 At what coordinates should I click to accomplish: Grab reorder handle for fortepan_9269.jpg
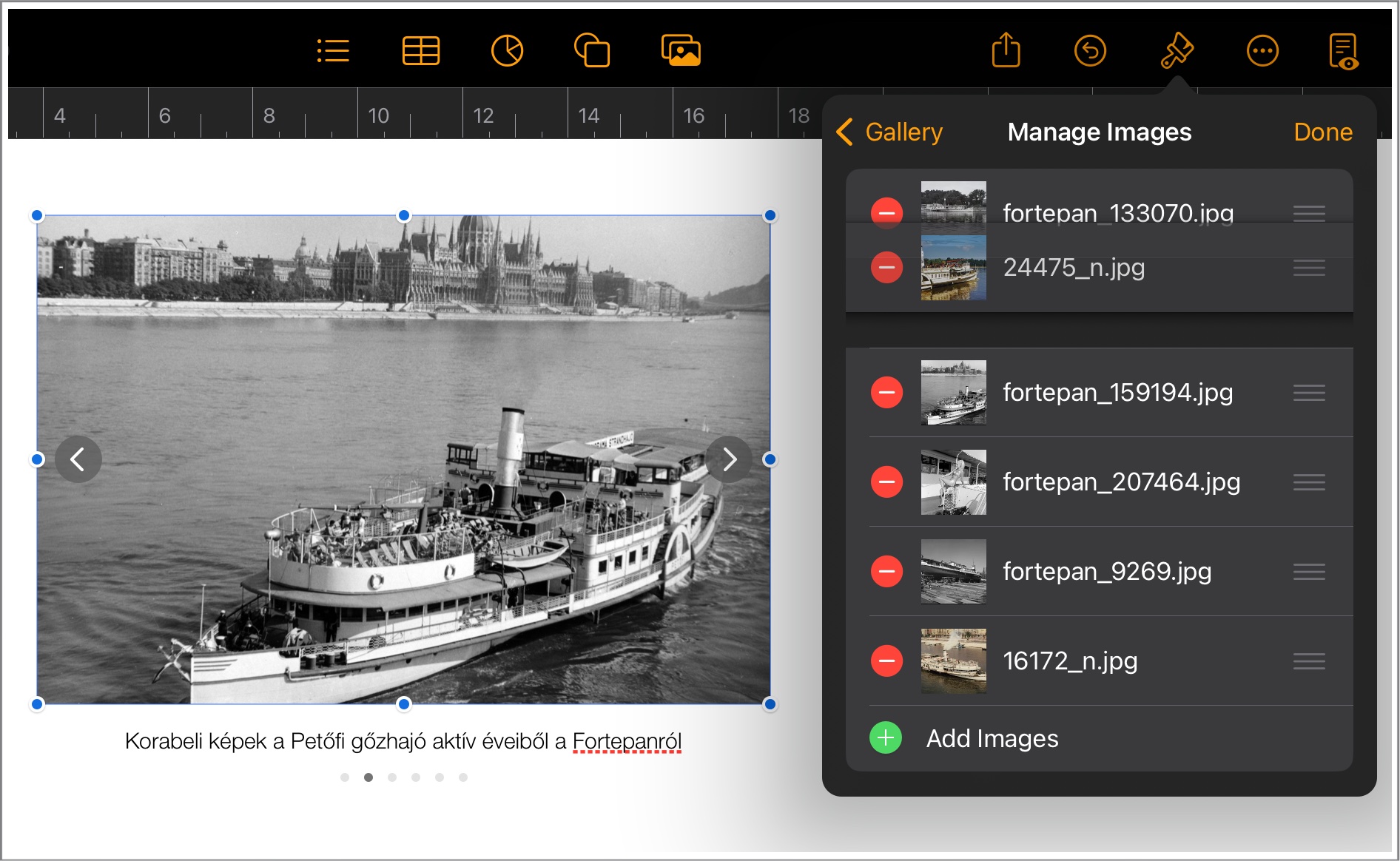point(1309,572)
